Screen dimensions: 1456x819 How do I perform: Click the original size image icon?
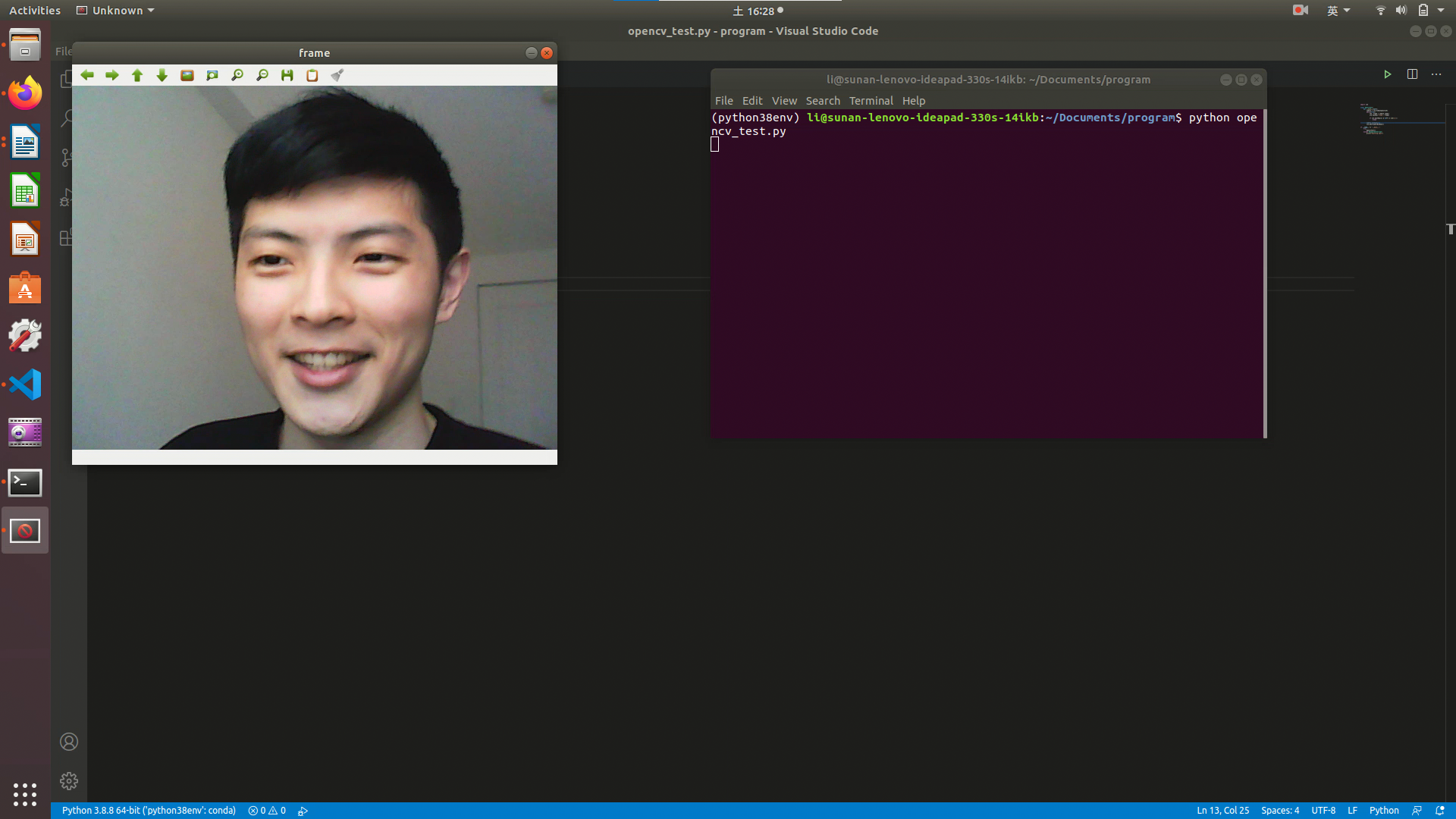(187, 75)
